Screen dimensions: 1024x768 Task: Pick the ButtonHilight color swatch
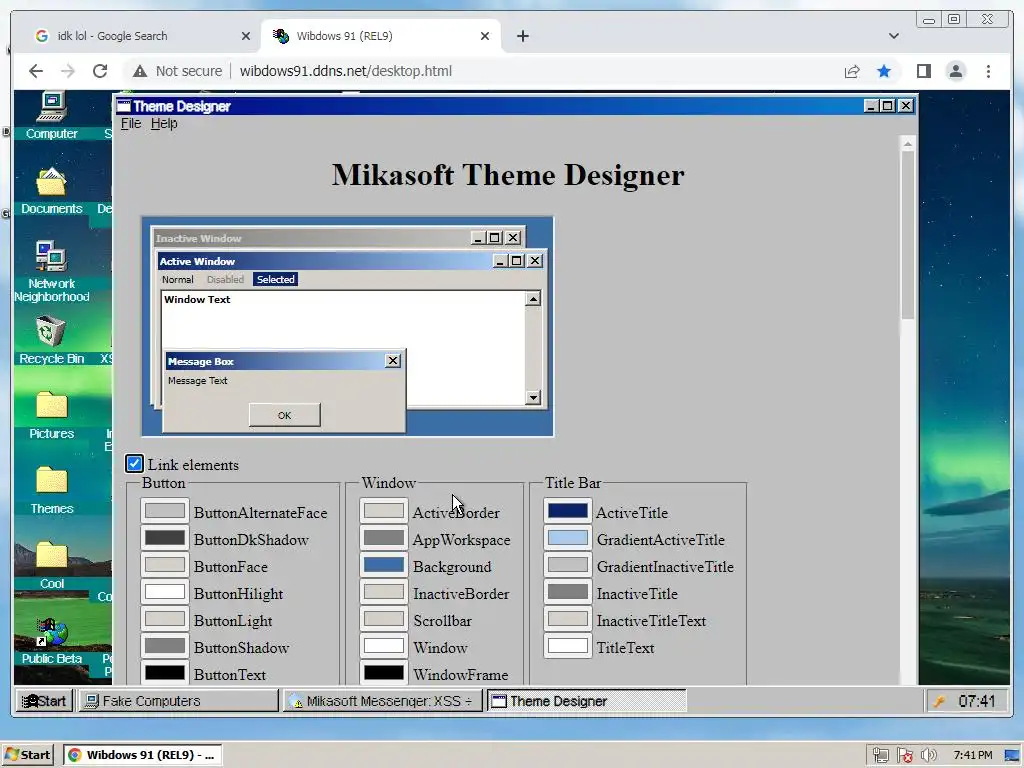pyautogui.click(x=165, y=592)
